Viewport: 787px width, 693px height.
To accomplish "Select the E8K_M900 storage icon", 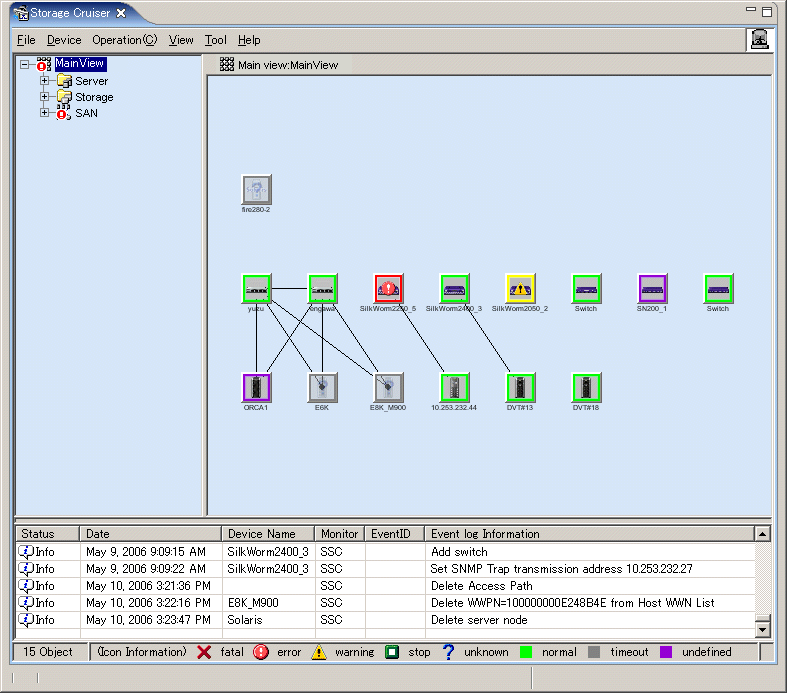I will click(388, 387).
